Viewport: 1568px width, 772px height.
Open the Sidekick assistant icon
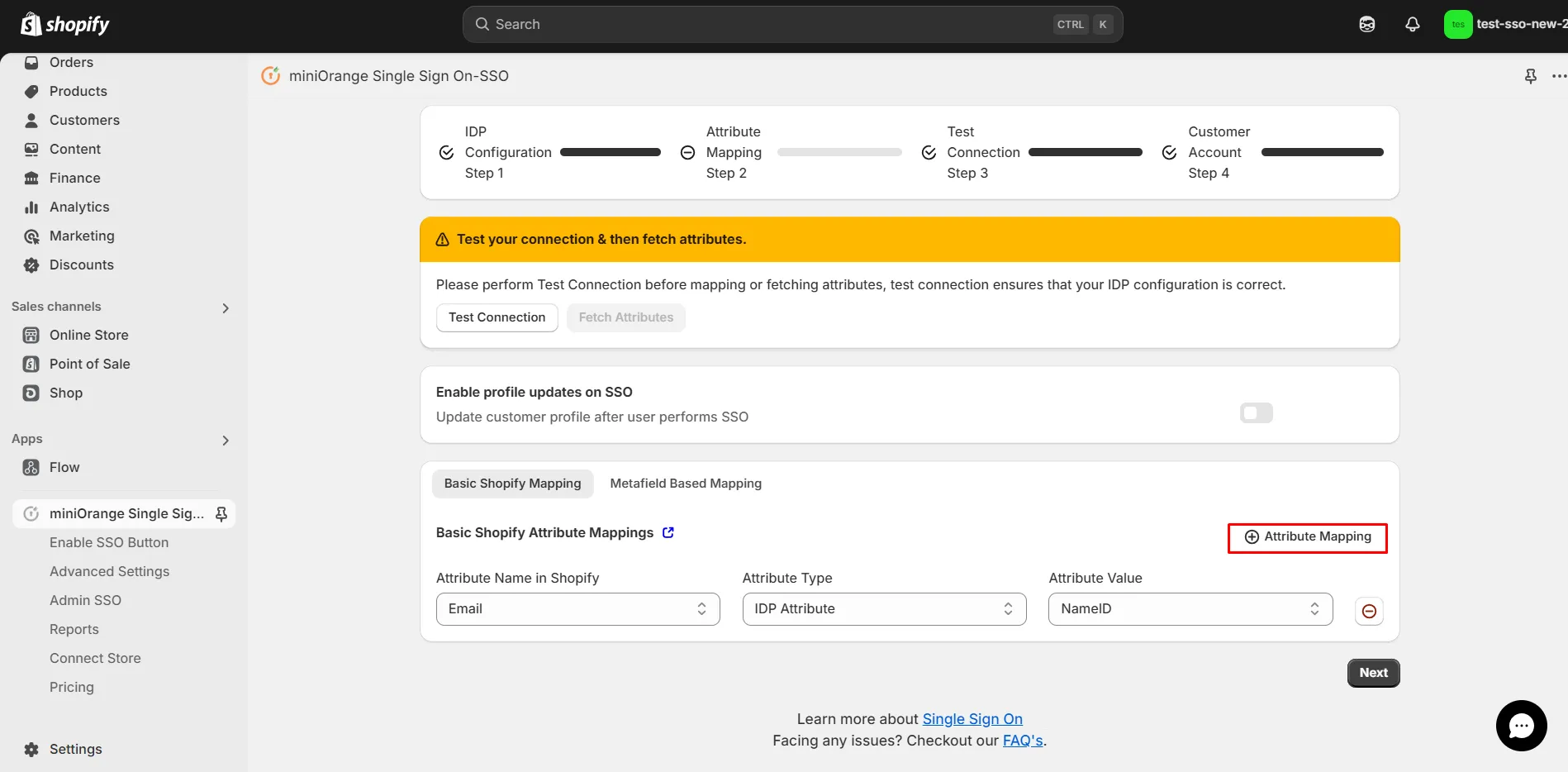(1367, 24)
